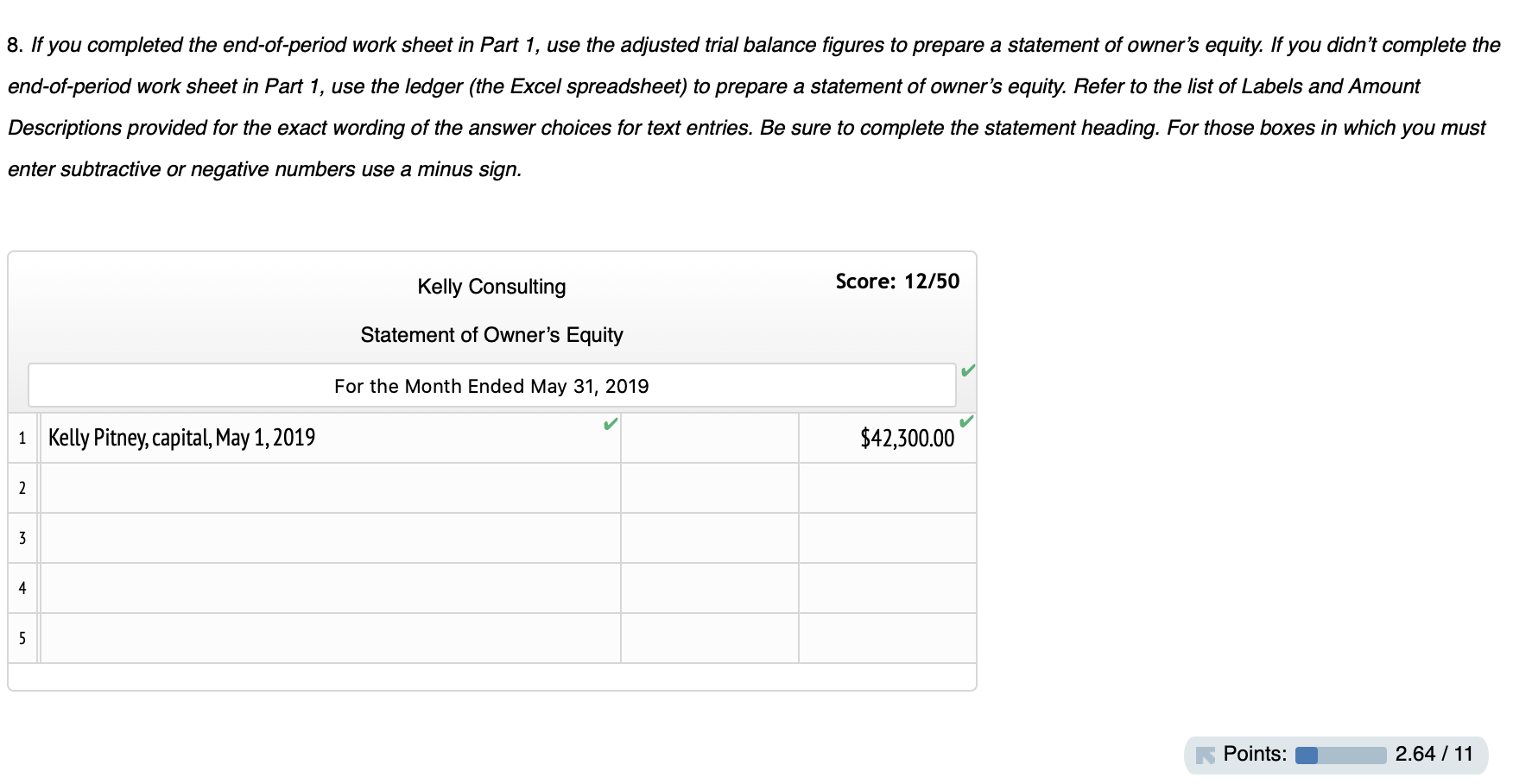Click the checkmark above the Kelly Pitney capital row
The height and width of the screenshot is (784, 1513).
(610, 422)
